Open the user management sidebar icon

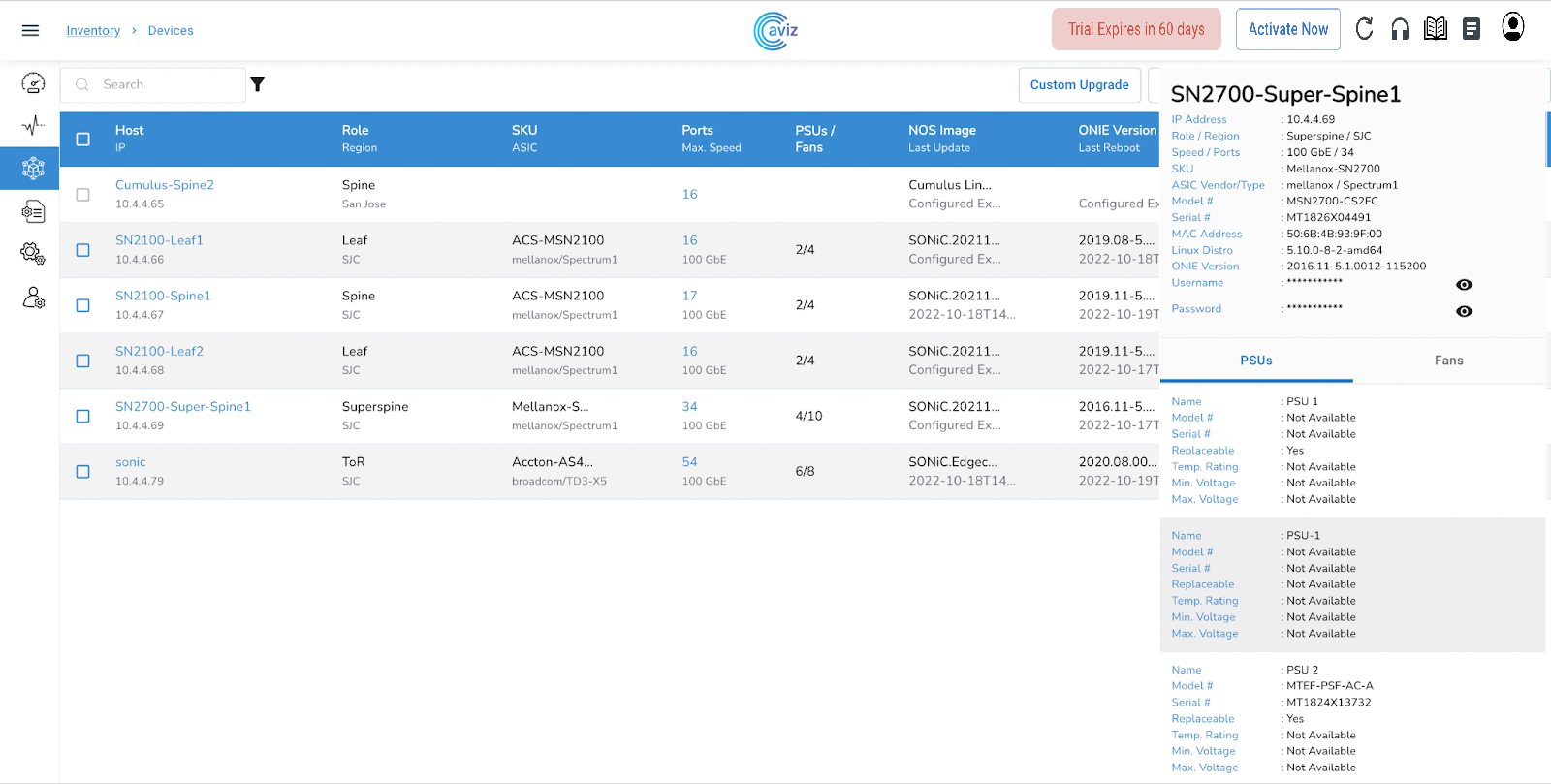click(33, 298)
